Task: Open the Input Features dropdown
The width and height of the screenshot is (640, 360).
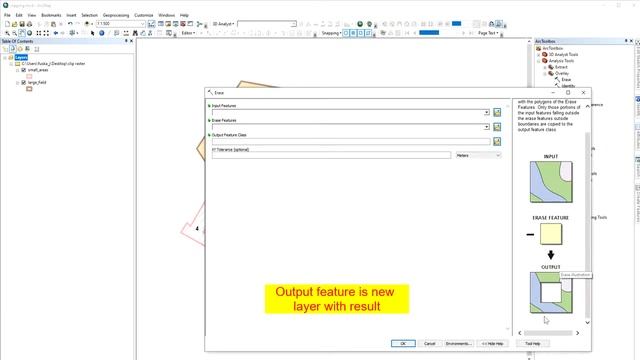Action: click(487, 112)
